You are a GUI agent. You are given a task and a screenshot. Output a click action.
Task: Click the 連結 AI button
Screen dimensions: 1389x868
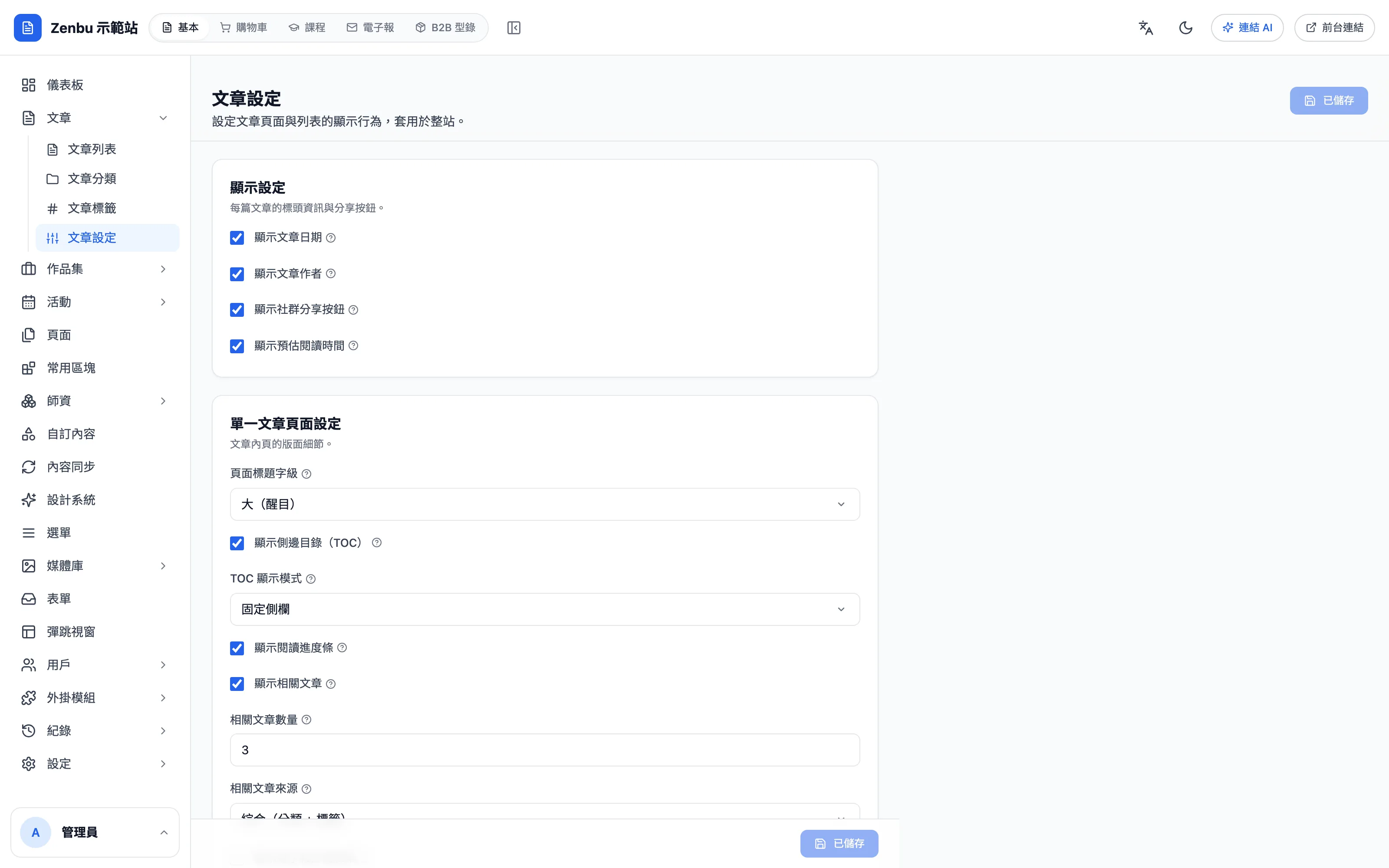[x=1247, y=27]
